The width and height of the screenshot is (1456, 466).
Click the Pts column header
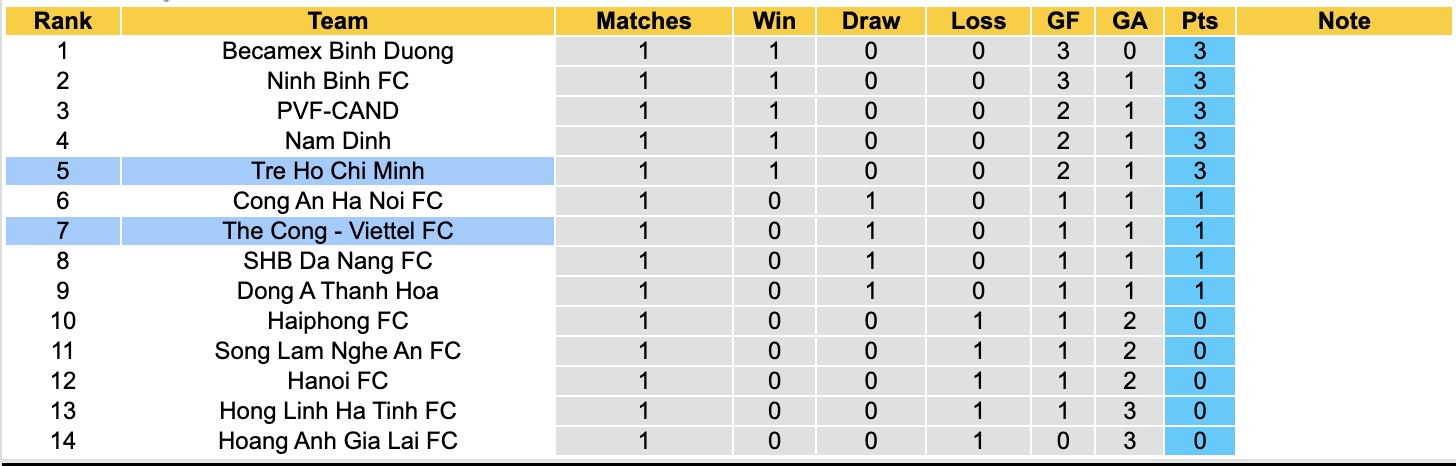(x=1199, y=21)
